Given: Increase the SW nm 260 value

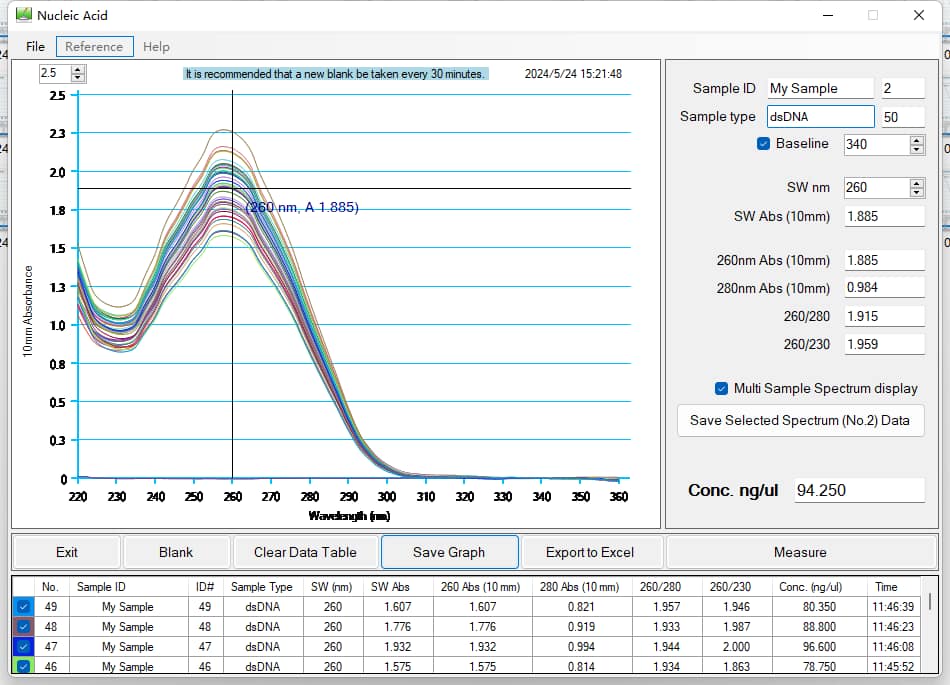Looking at the screenshot, I should 917,183.
